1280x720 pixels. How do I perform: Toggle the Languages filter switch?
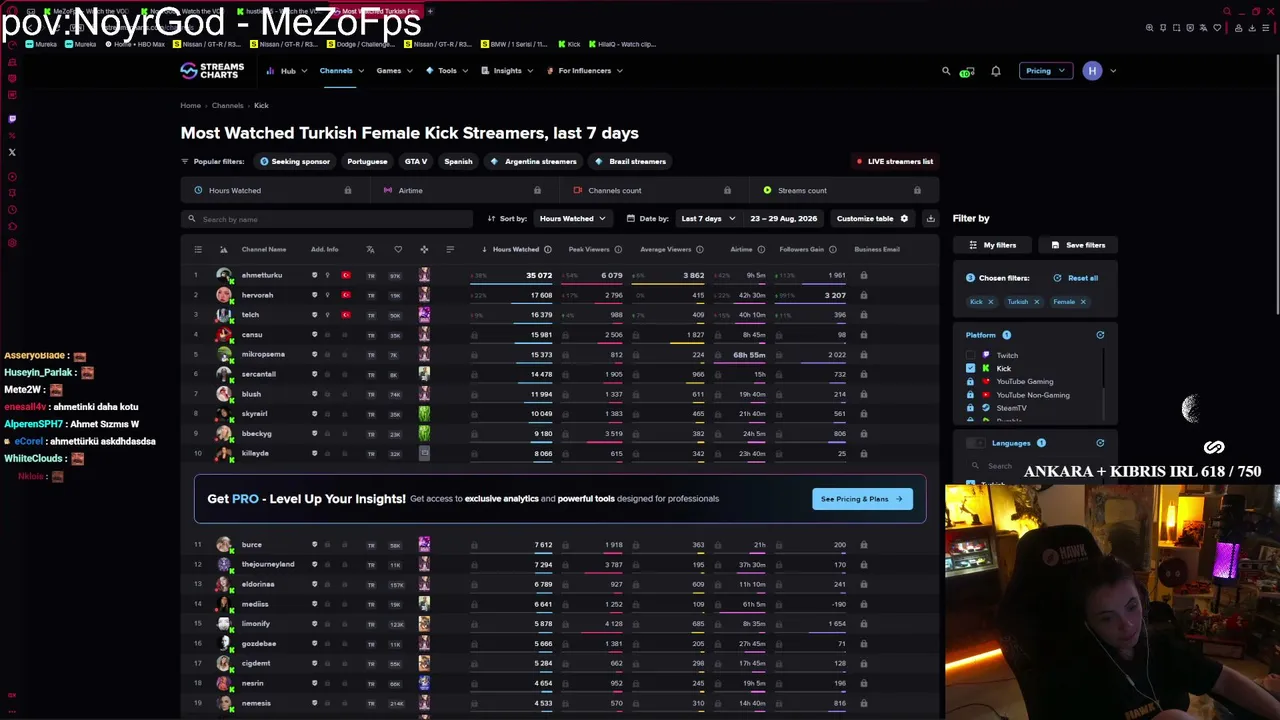click(976, 443)
